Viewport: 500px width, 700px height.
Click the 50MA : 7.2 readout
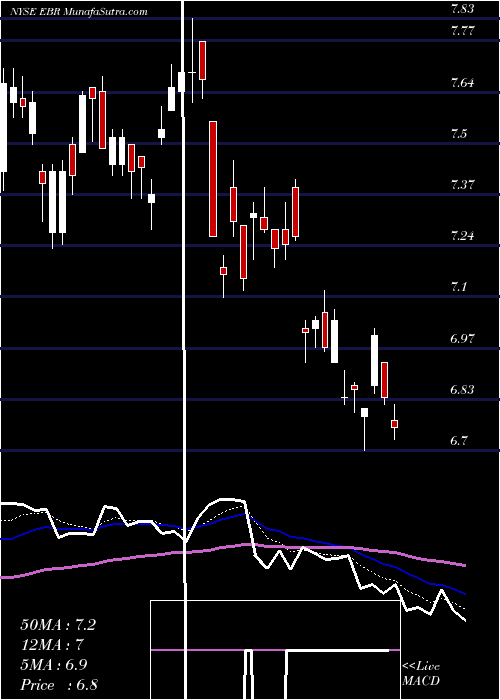click(x=58, y=625)
